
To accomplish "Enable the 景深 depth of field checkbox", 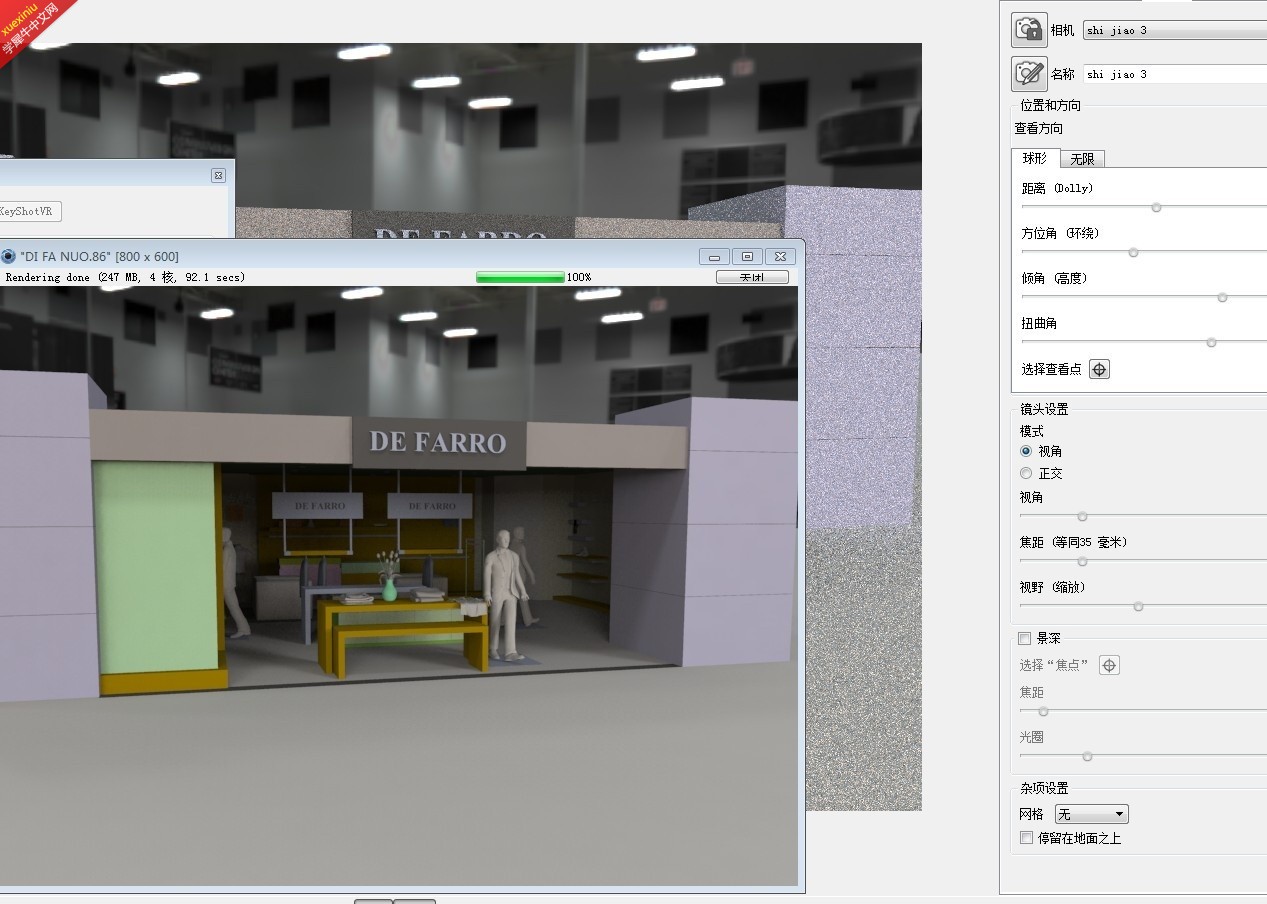I will click(1025, 638).
